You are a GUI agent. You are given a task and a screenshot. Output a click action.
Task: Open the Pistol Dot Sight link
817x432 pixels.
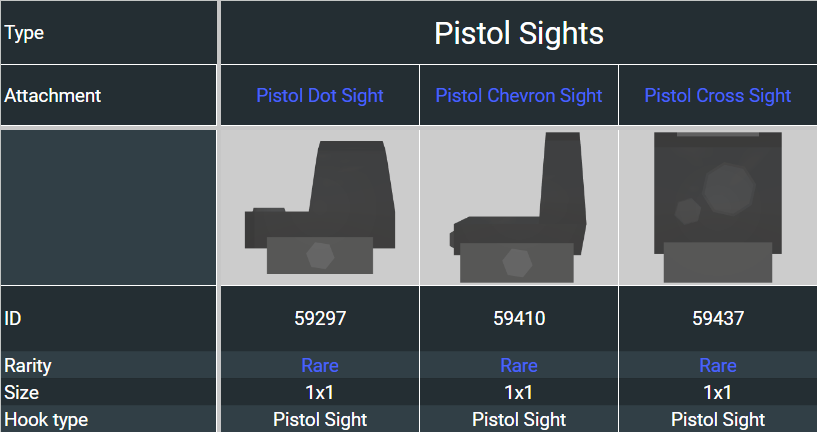pos(320,96)
